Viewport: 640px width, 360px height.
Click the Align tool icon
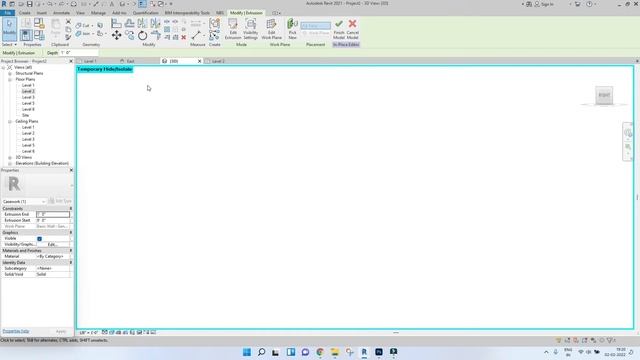(x=116, y=24)
